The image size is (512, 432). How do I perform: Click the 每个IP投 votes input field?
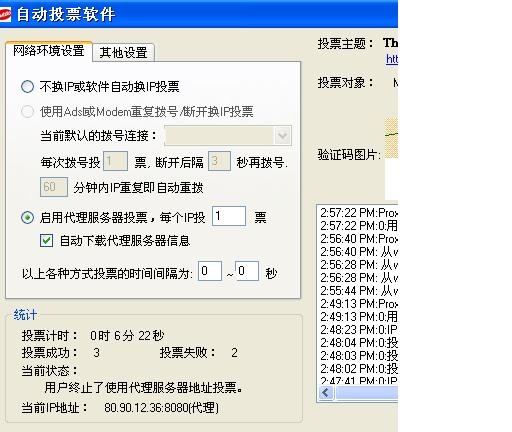tap(229, 216)
